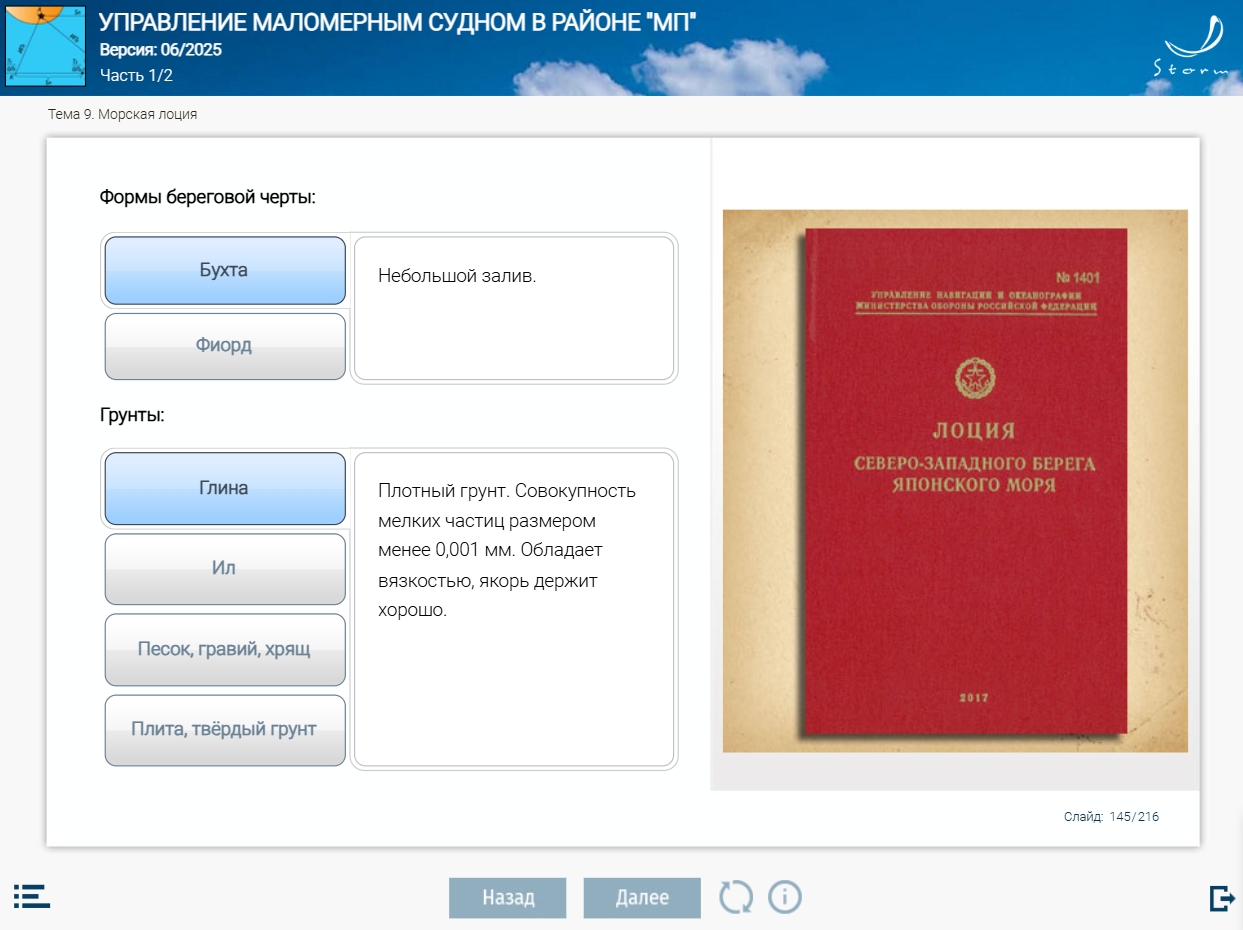Click the Плотный грунт description text
Viewport: 1243px width, 930px height.
507,550
